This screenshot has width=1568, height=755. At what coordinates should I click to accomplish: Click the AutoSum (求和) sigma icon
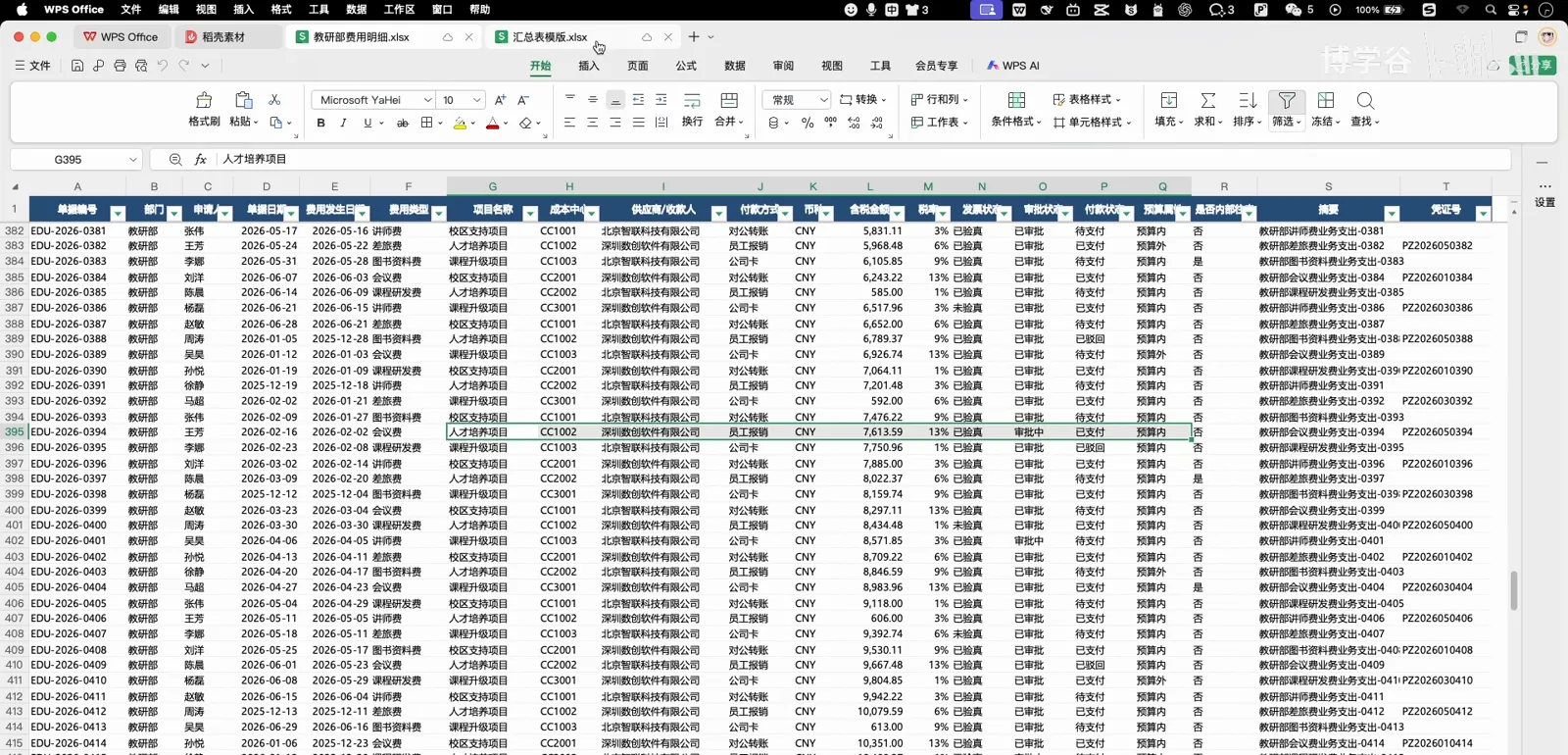click(1208, 101)
